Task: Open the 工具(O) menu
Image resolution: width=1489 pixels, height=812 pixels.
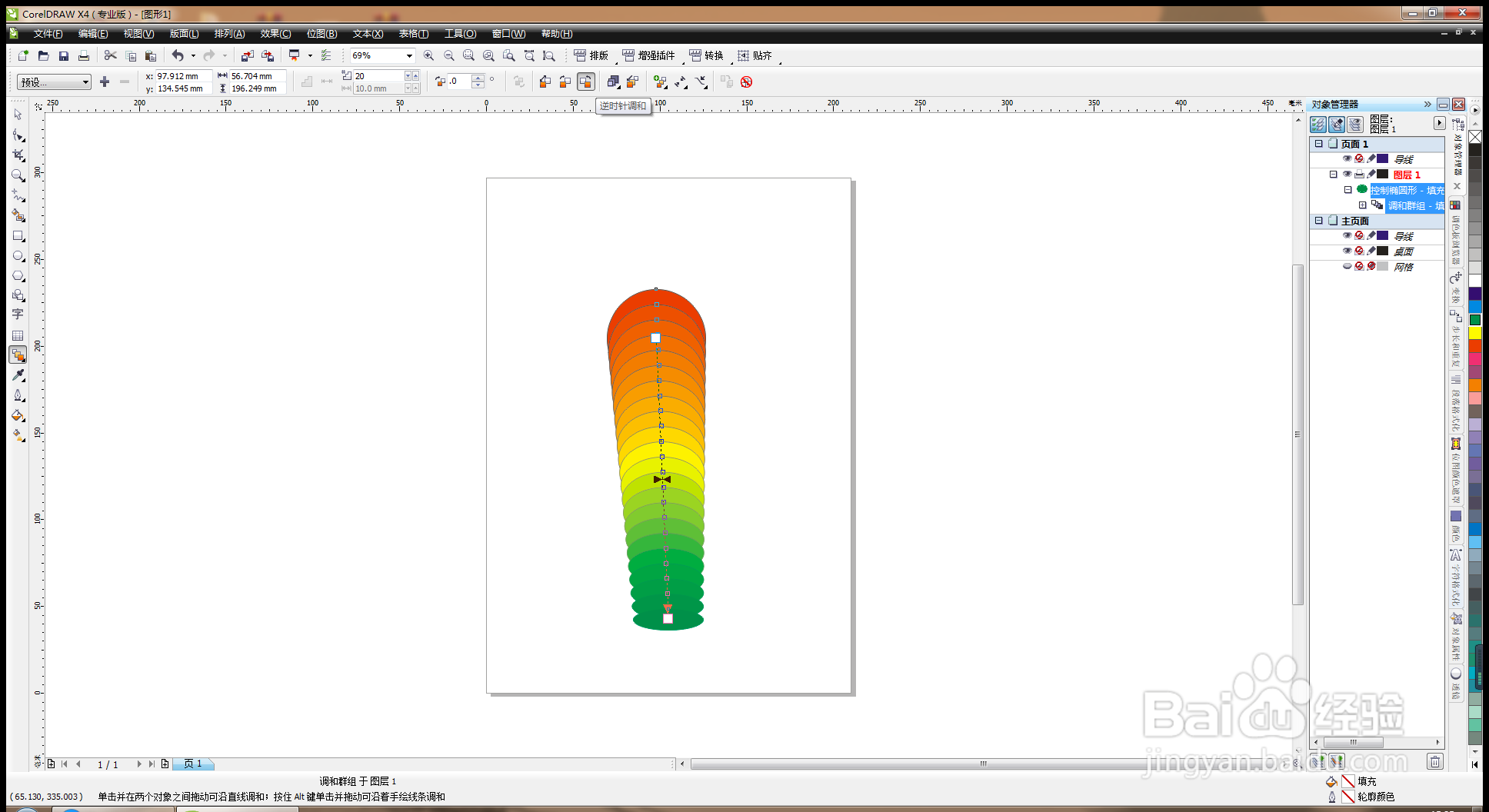Action: [460, 34]
